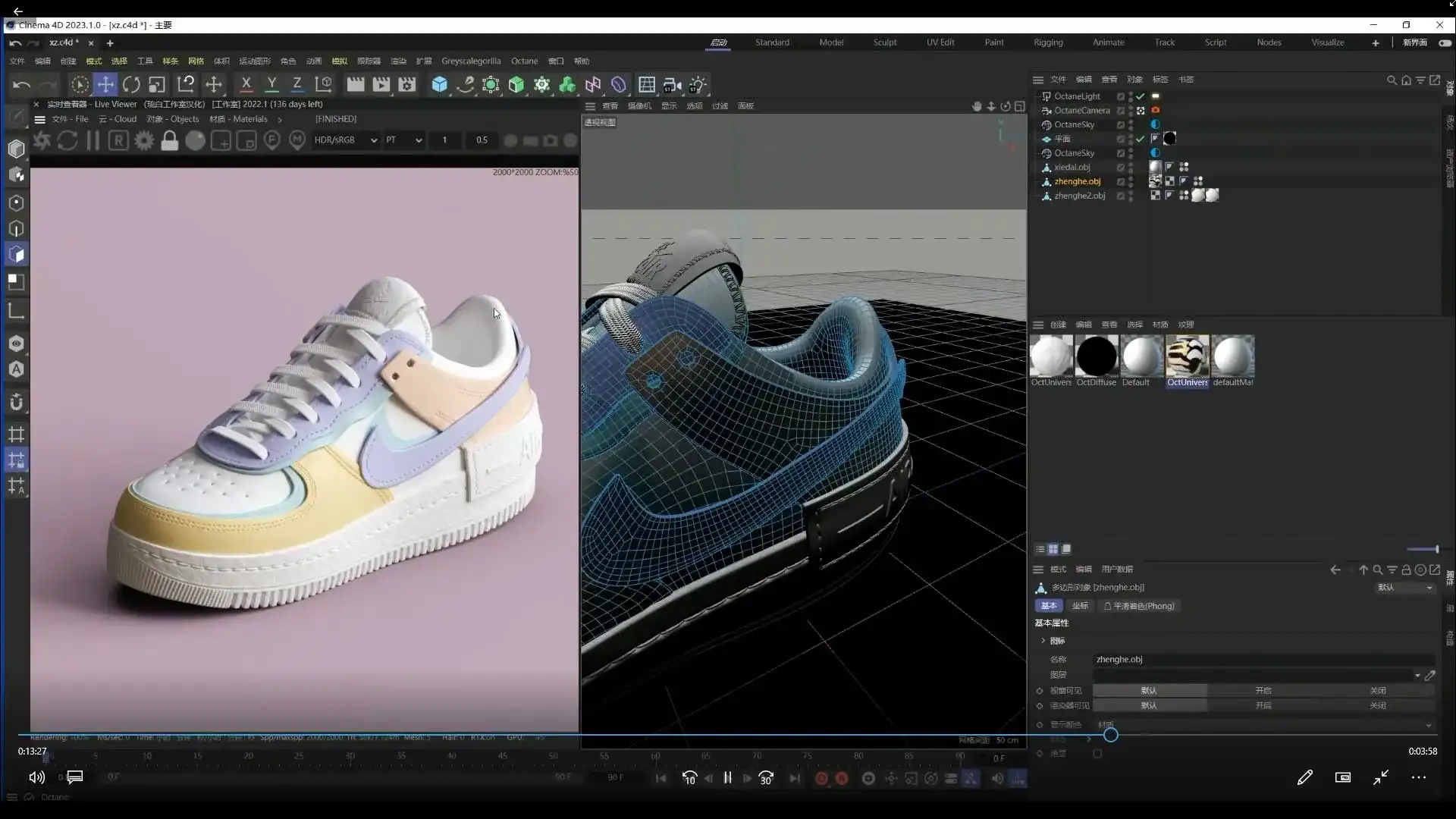This screenshot has height=819, width=1456.
Task: Click the Render to Picture Viewer clapperboard
Action: click(x=381, y=85)
